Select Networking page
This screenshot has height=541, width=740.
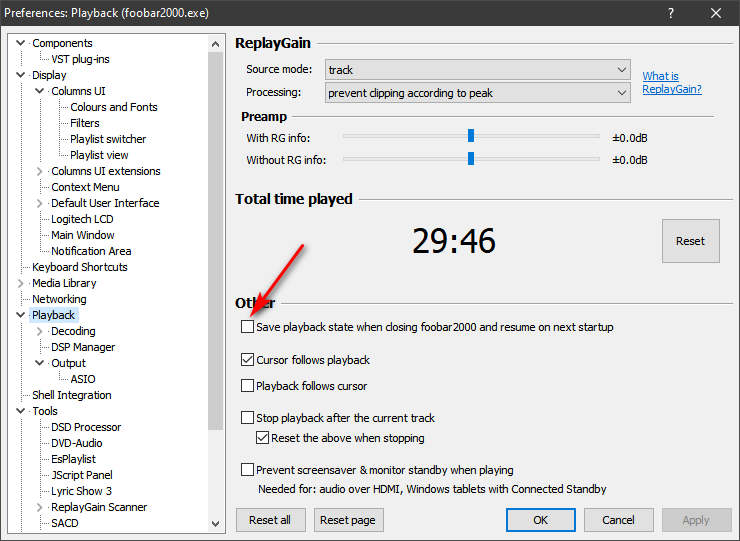(x=59, y=299)
